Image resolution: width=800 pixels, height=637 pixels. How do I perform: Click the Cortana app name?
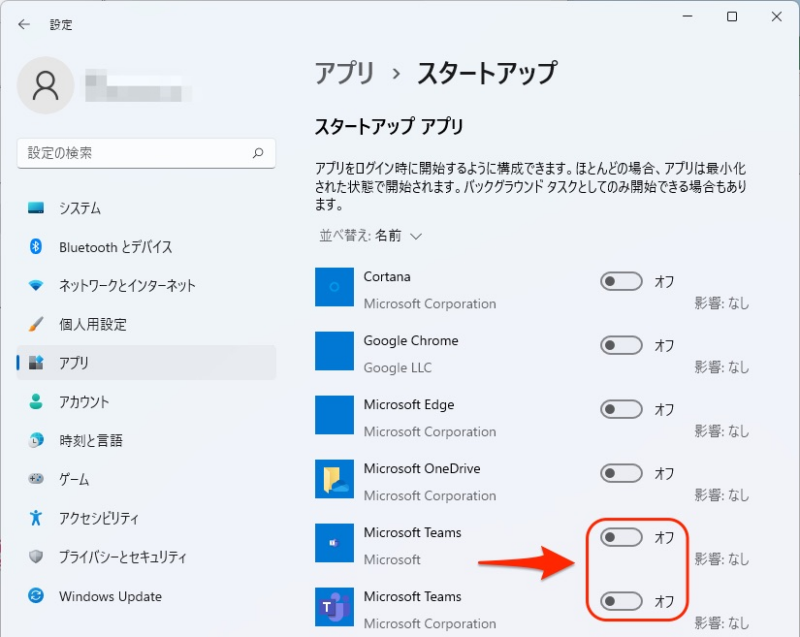coord(387,276)
